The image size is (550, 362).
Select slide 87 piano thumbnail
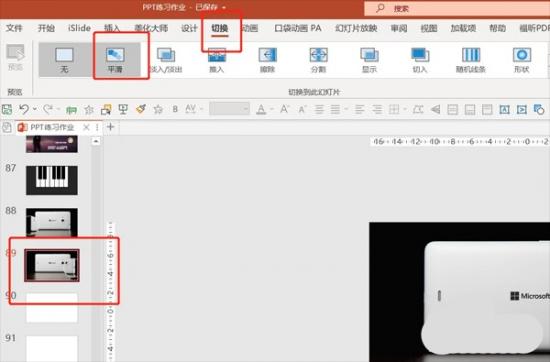pyautogui.click(x=52, y=180)
